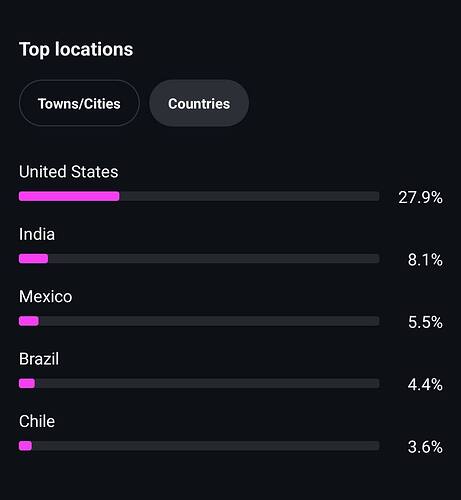The height and width of the screenshot is (500, 461).
Task: Click the pink filled United States segment
Action: (x=69, y=196)
